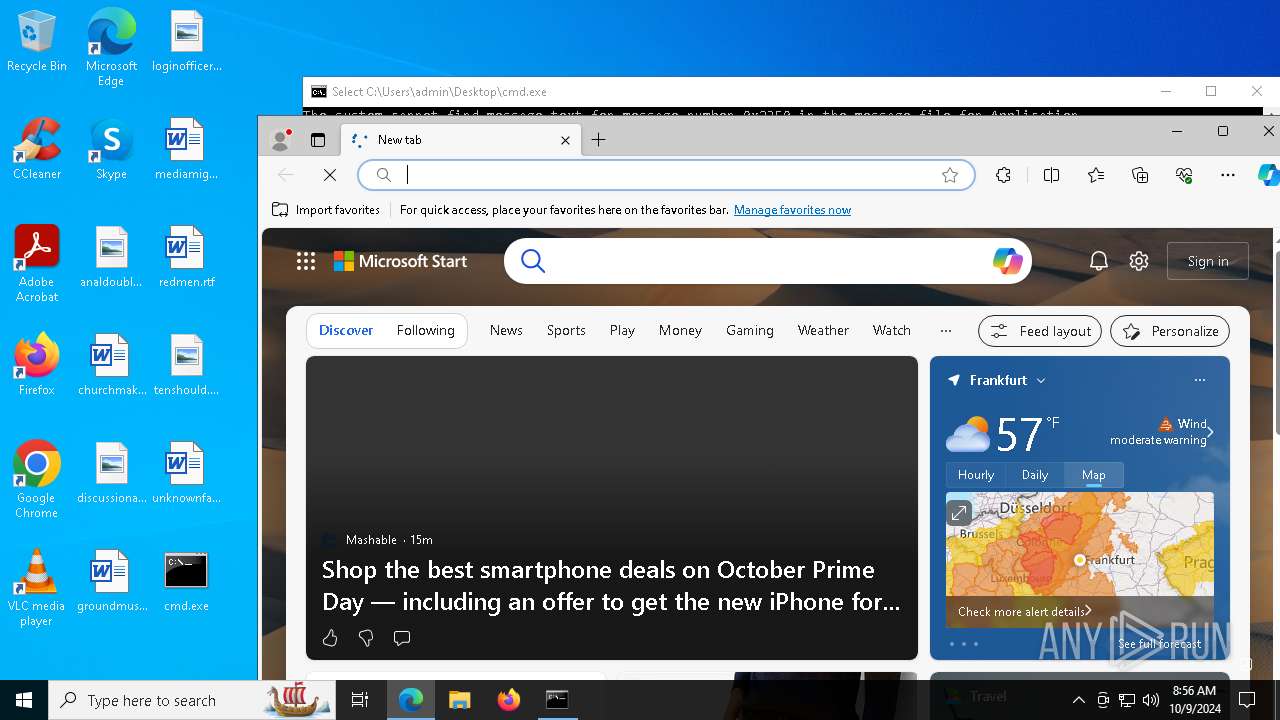This screenshot has width=1280, height=720.
Task: Open volume control in system tray
Action: pos(1151,700)
